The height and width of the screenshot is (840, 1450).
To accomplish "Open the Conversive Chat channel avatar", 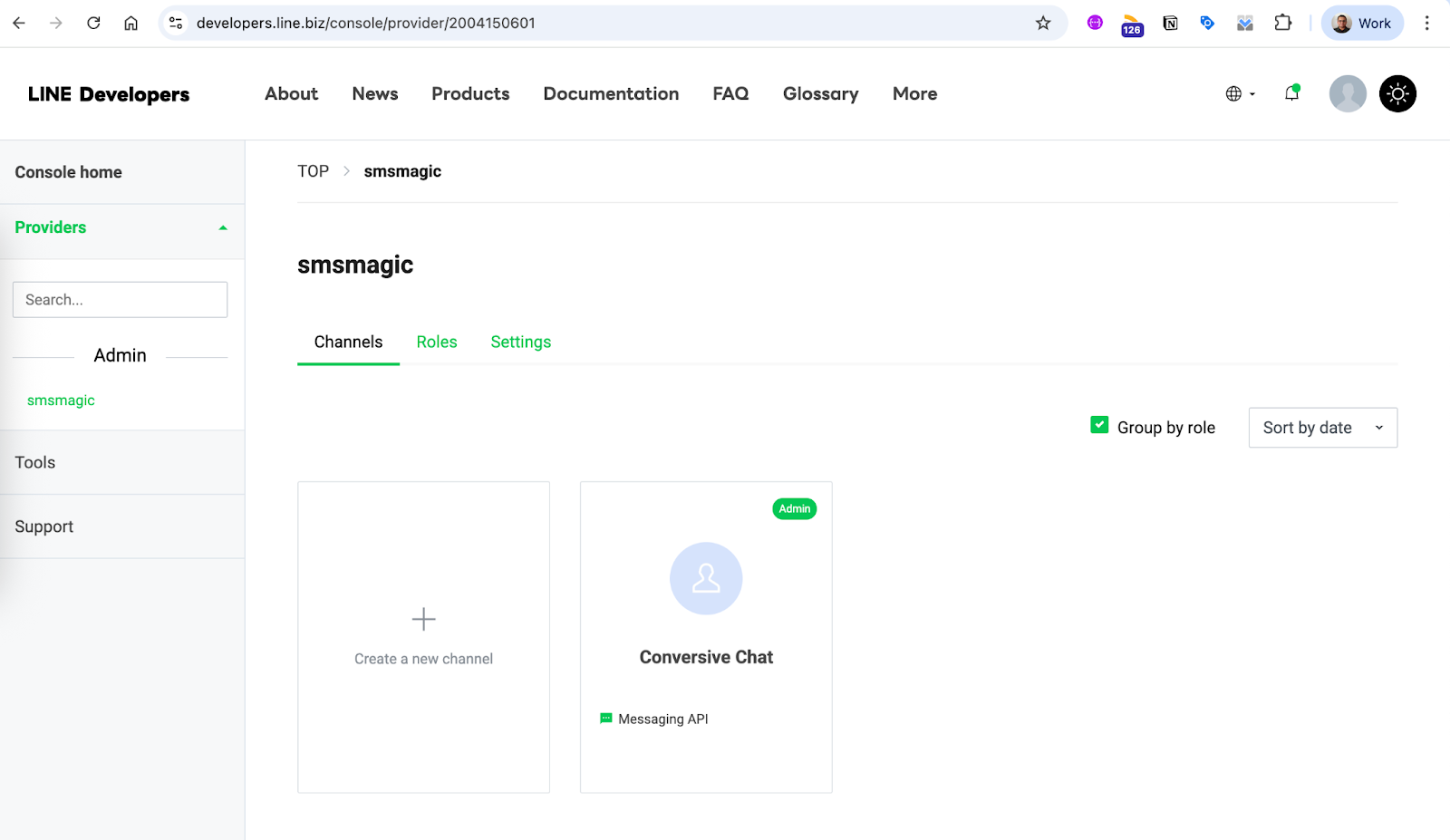I will click(x=706, y=578).
